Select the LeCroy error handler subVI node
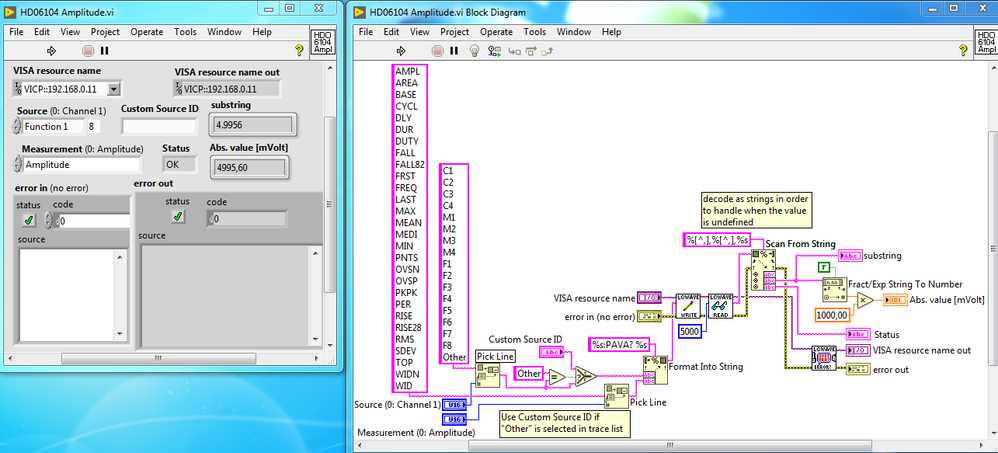 [824, 358]
